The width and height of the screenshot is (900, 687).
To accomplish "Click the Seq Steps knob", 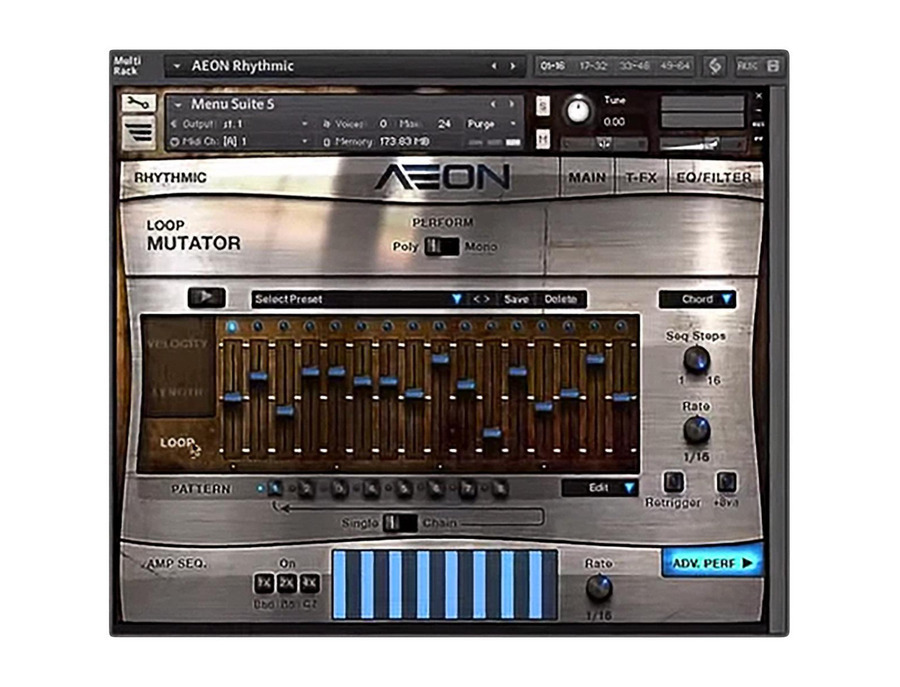I will click(x=696, y=360).
